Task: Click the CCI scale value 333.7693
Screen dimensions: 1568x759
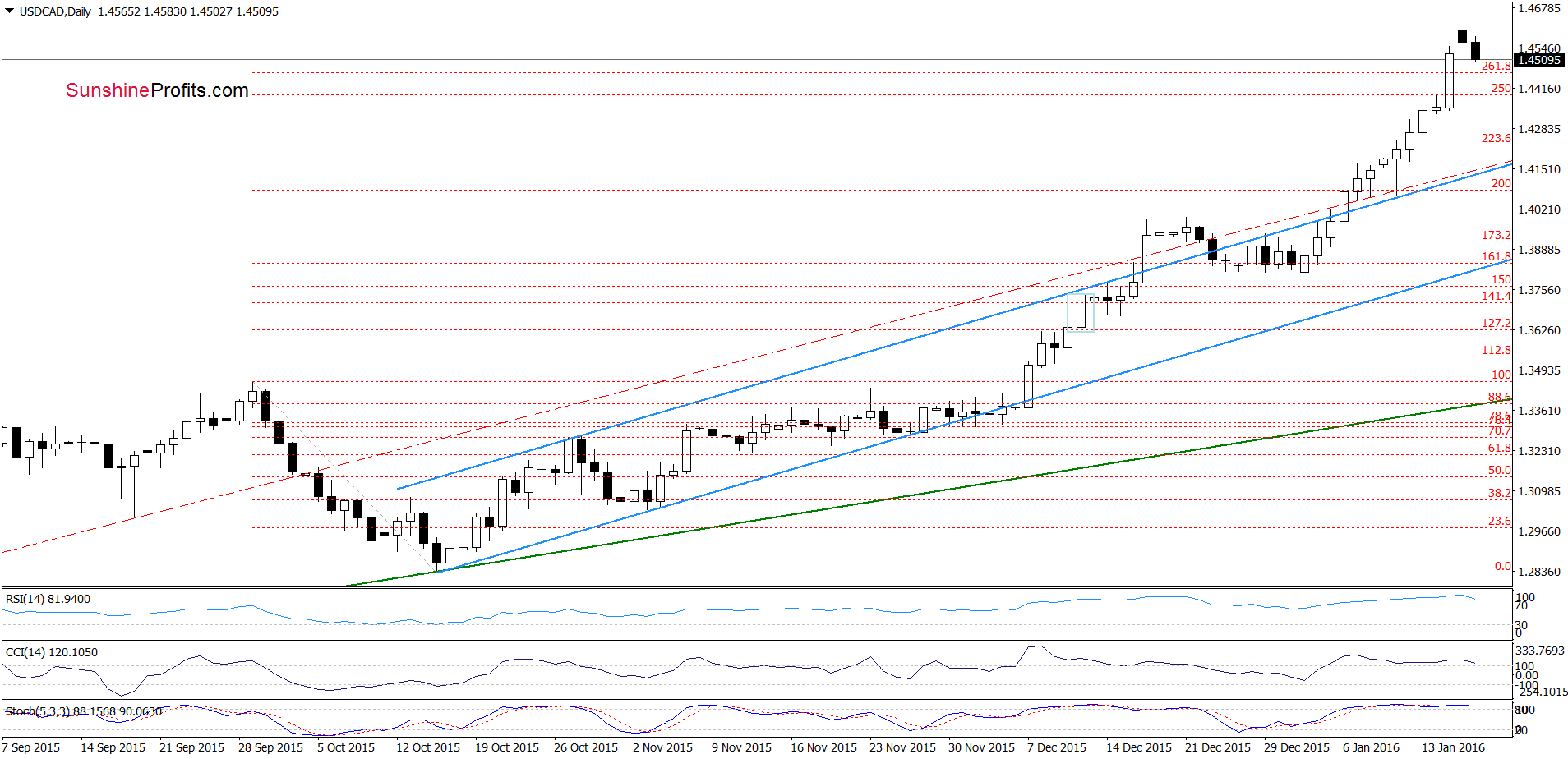Action: [x=1540, y=651]
